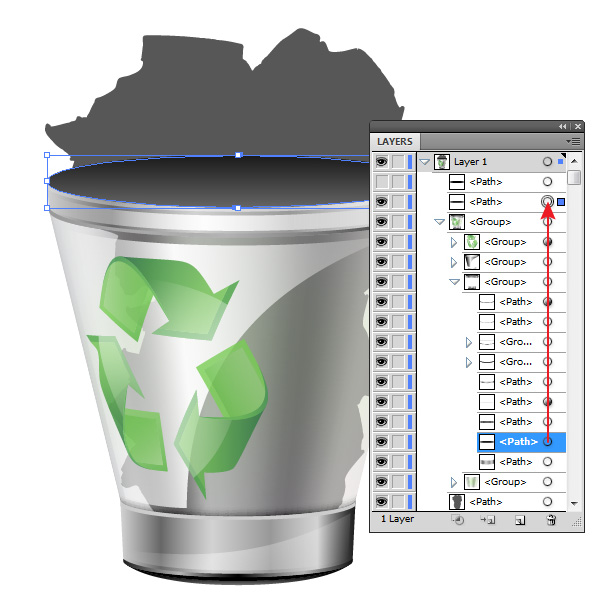Select the LAYERS panel tab
The height and width of the screenshot is (610, 600).
tap(395, 142)
